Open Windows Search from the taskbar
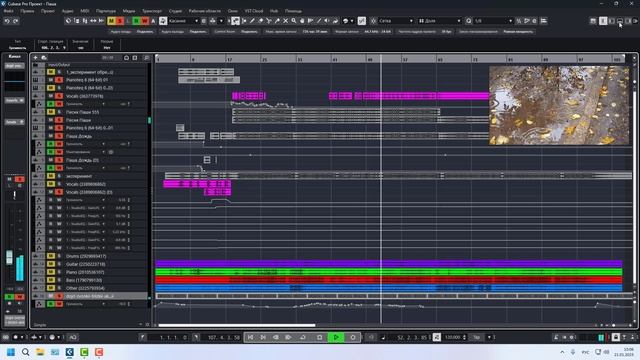Image resolution: width=640 pixels, height=360 pixels. tap(25, 352)
